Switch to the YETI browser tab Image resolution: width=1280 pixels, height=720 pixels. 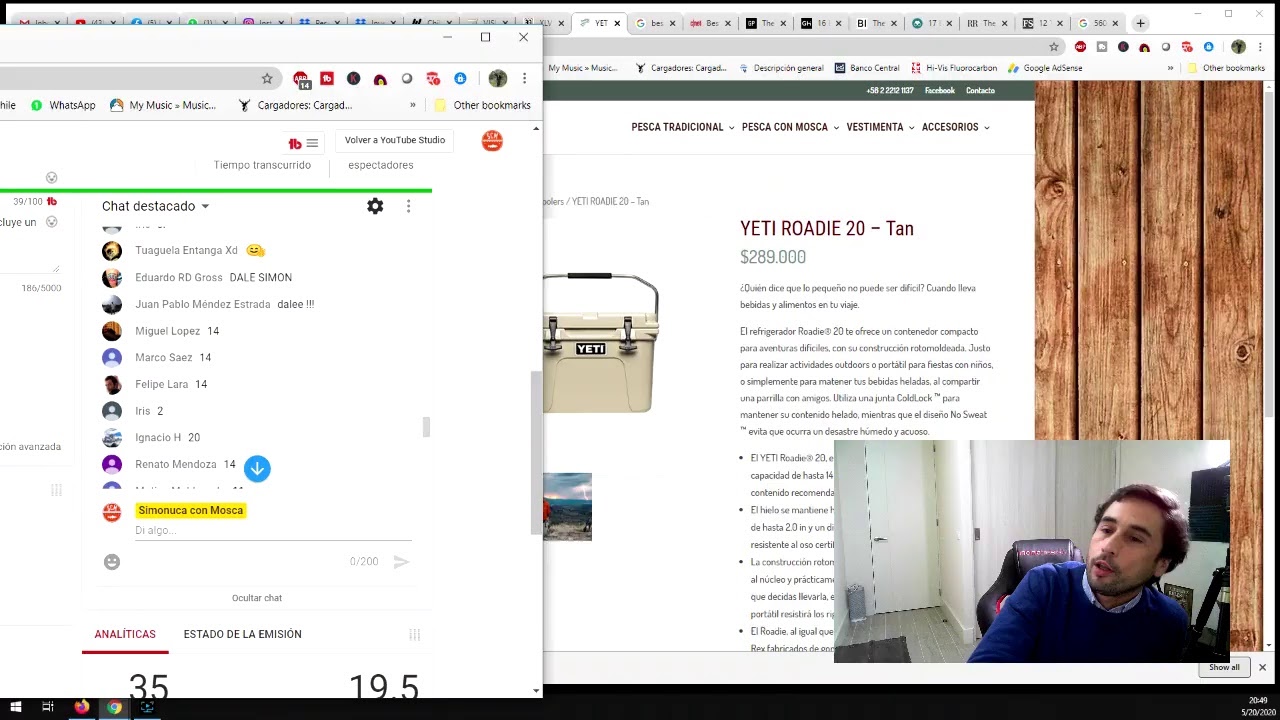coord(600,23)
